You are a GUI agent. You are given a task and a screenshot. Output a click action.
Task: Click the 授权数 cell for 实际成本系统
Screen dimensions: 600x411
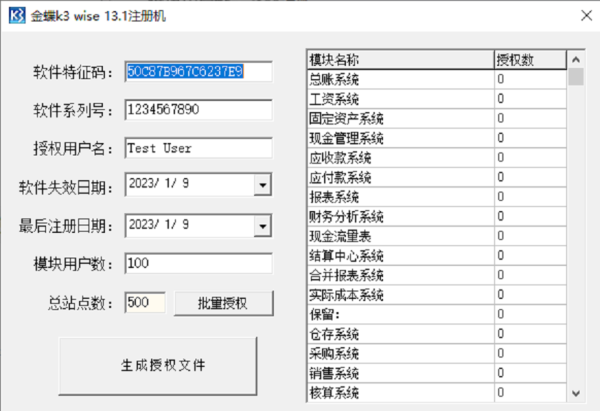point(530,295)
